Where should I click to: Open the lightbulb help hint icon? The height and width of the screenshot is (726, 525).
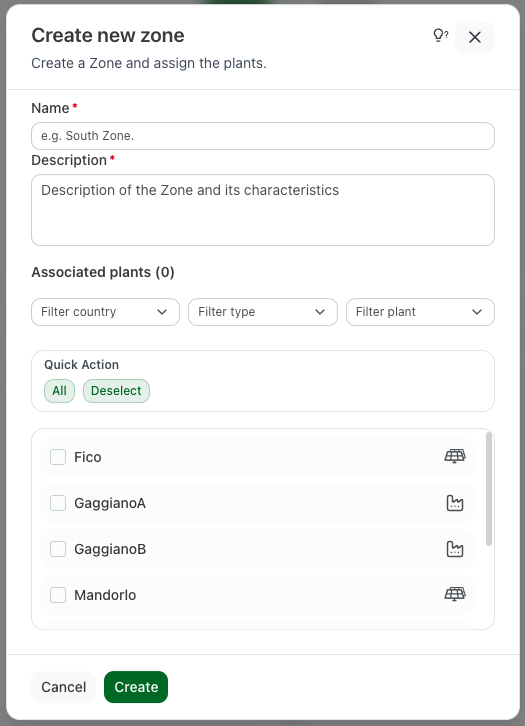click(440, 36)
